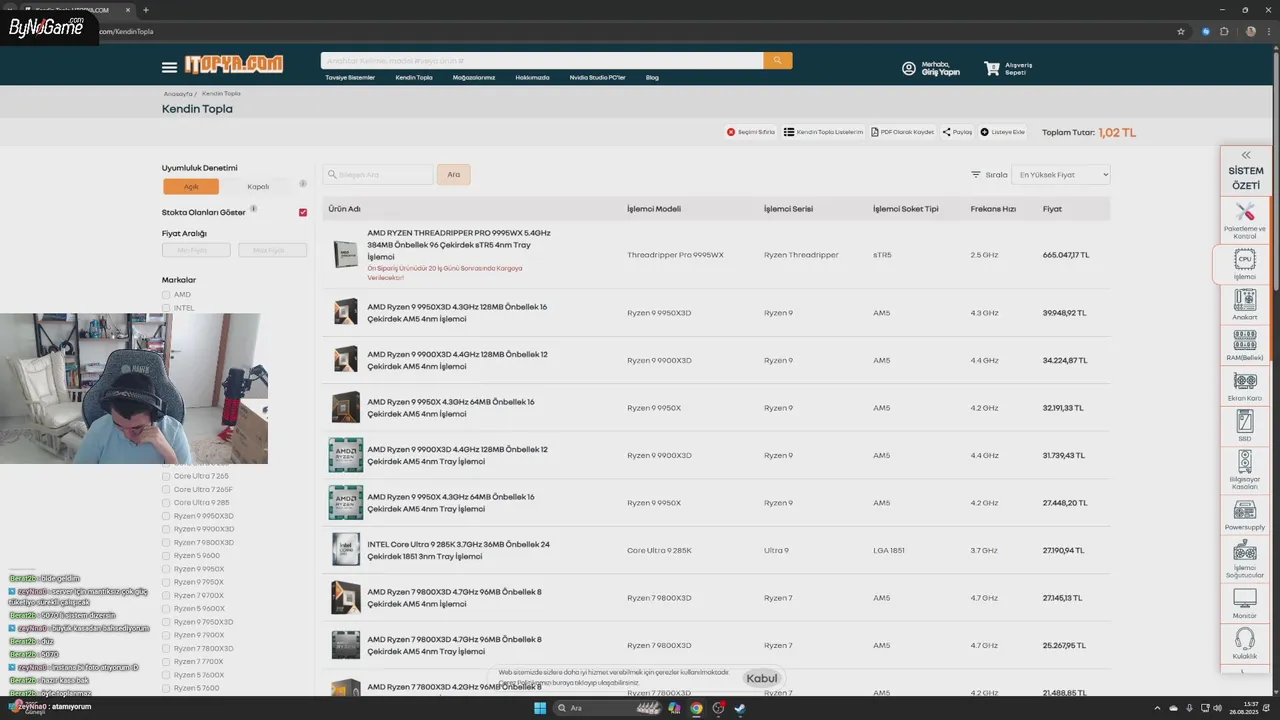Open Kendin Topla Listelerim

(823, 132)
